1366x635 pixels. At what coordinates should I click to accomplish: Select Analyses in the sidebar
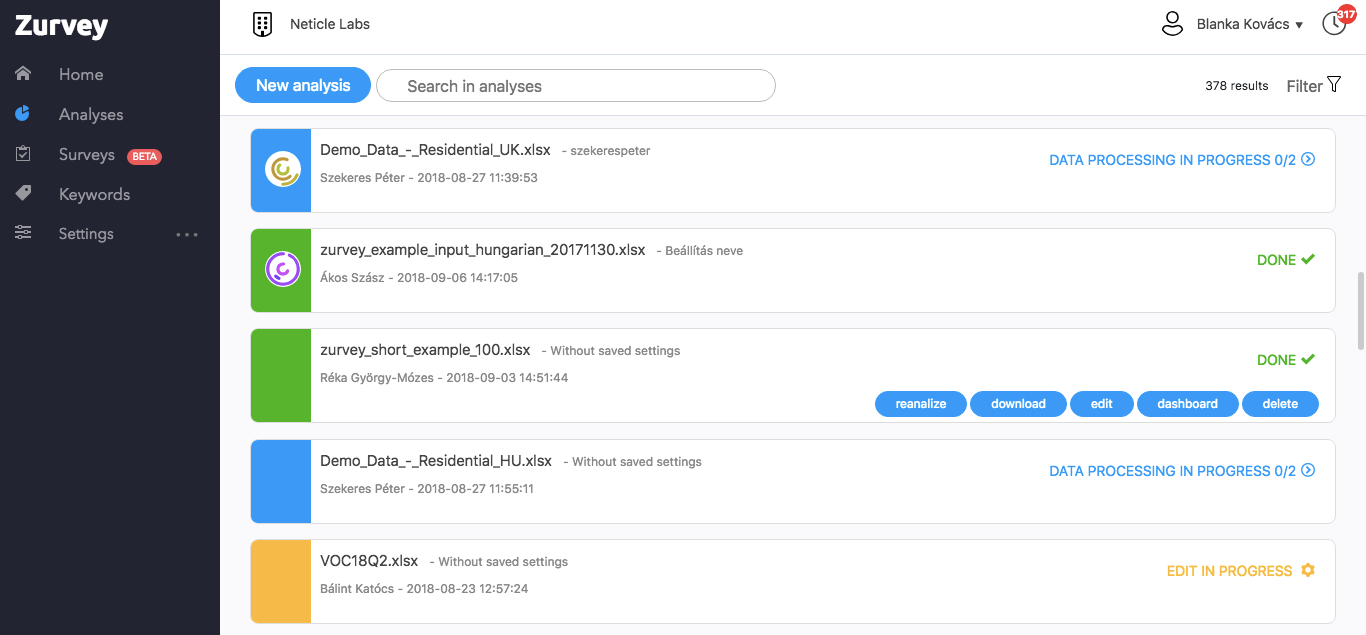(x=91, y=115)
